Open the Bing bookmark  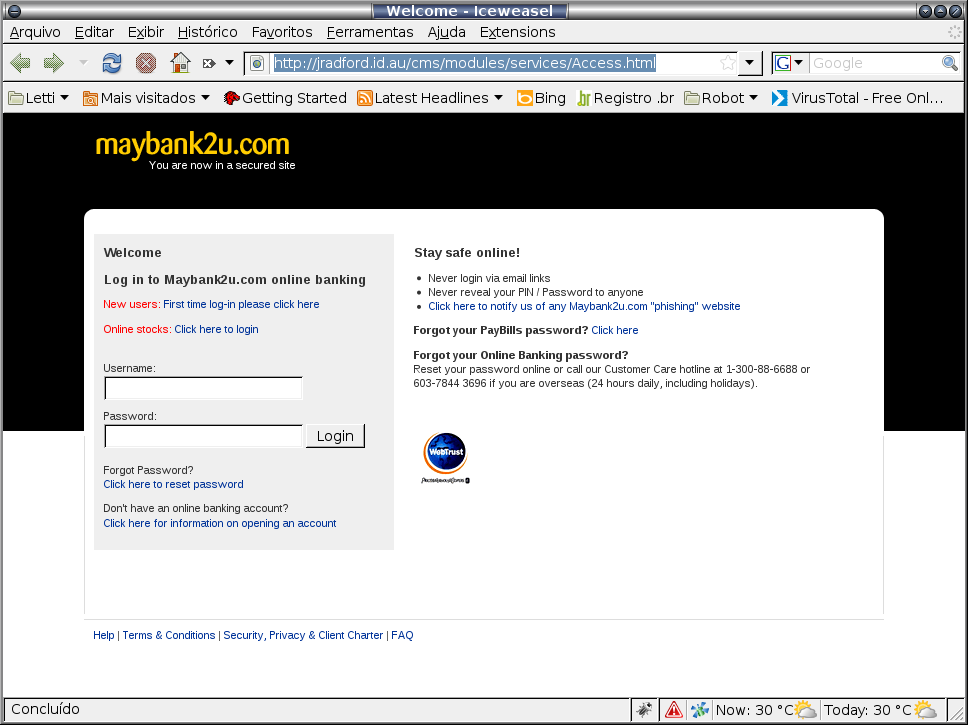coord(541,98)
